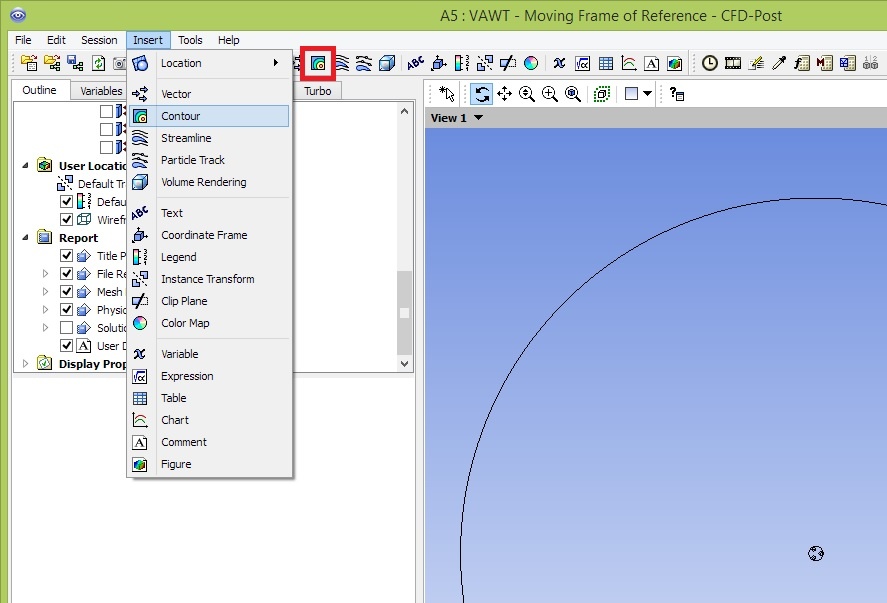Open the Mesh Calculator icon
Screen dimensions: 887x603
click(x=847, y=63)
